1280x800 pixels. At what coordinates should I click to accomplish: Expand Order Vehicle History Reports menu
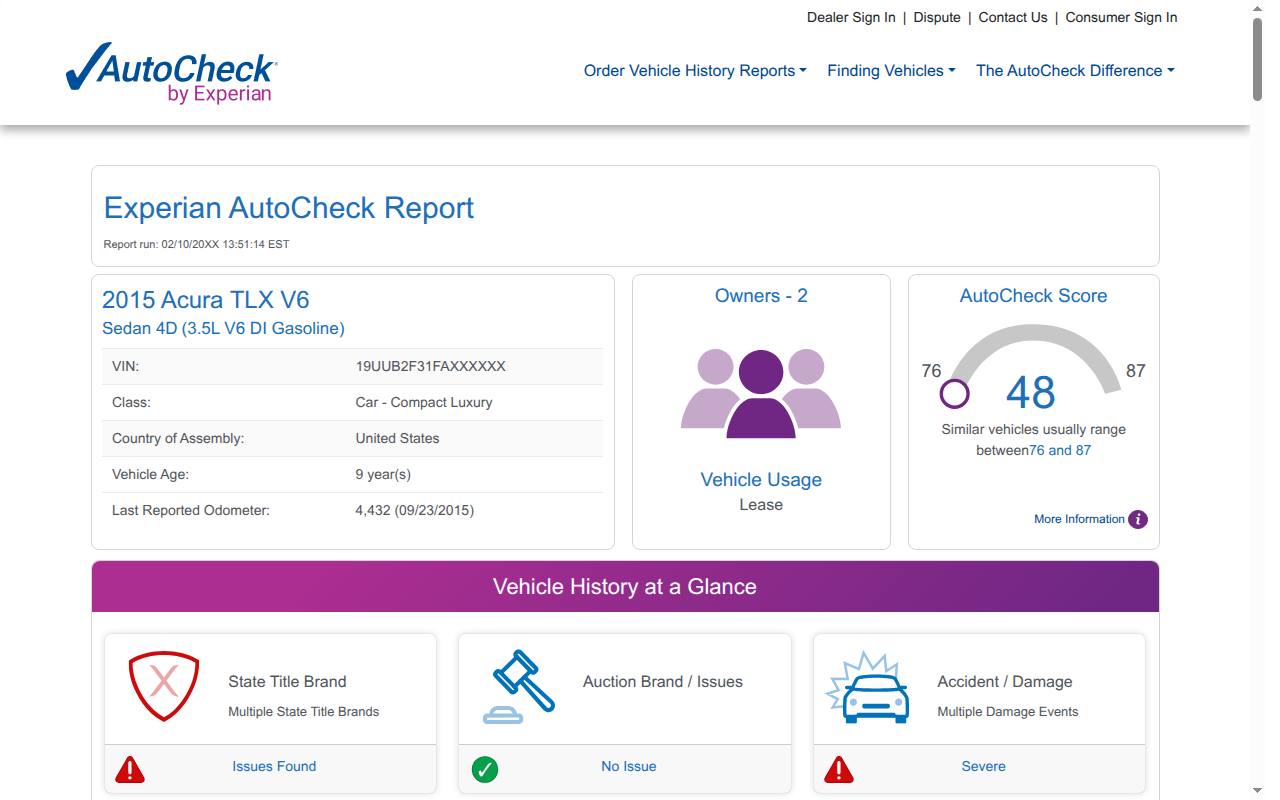pyautogui.click(x=695, y=71)
